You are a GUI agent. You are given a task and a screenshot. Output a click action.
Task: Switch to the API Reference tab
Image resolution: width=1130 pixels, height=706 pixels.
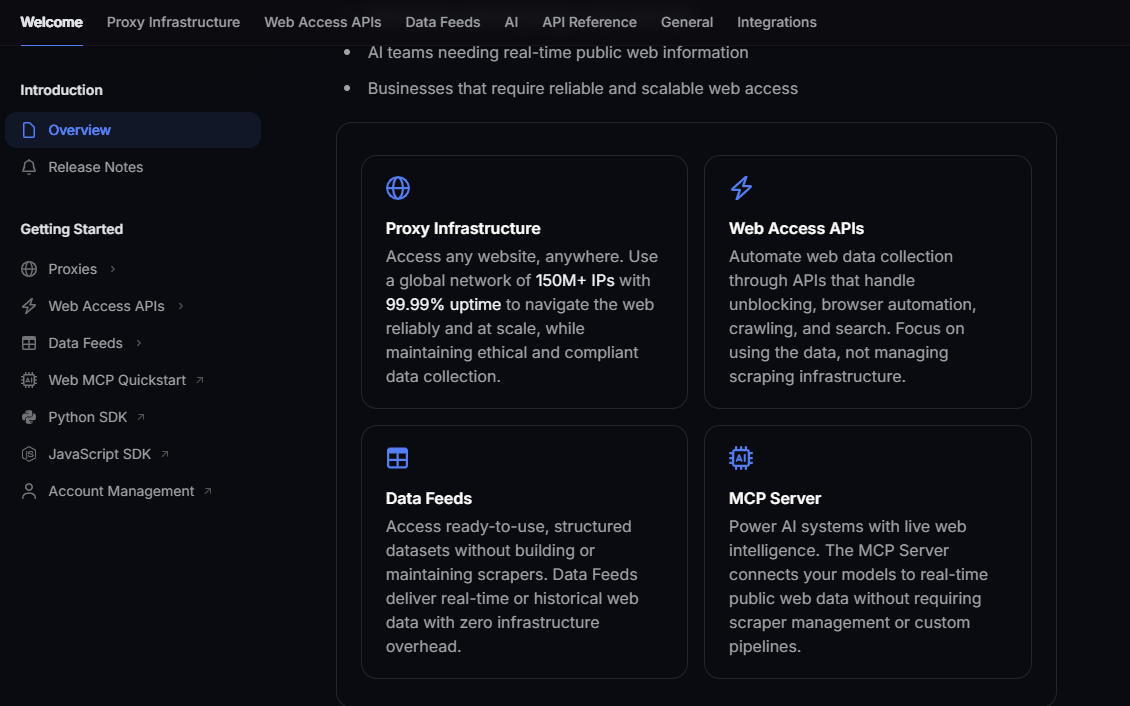[x=589, y=21]
